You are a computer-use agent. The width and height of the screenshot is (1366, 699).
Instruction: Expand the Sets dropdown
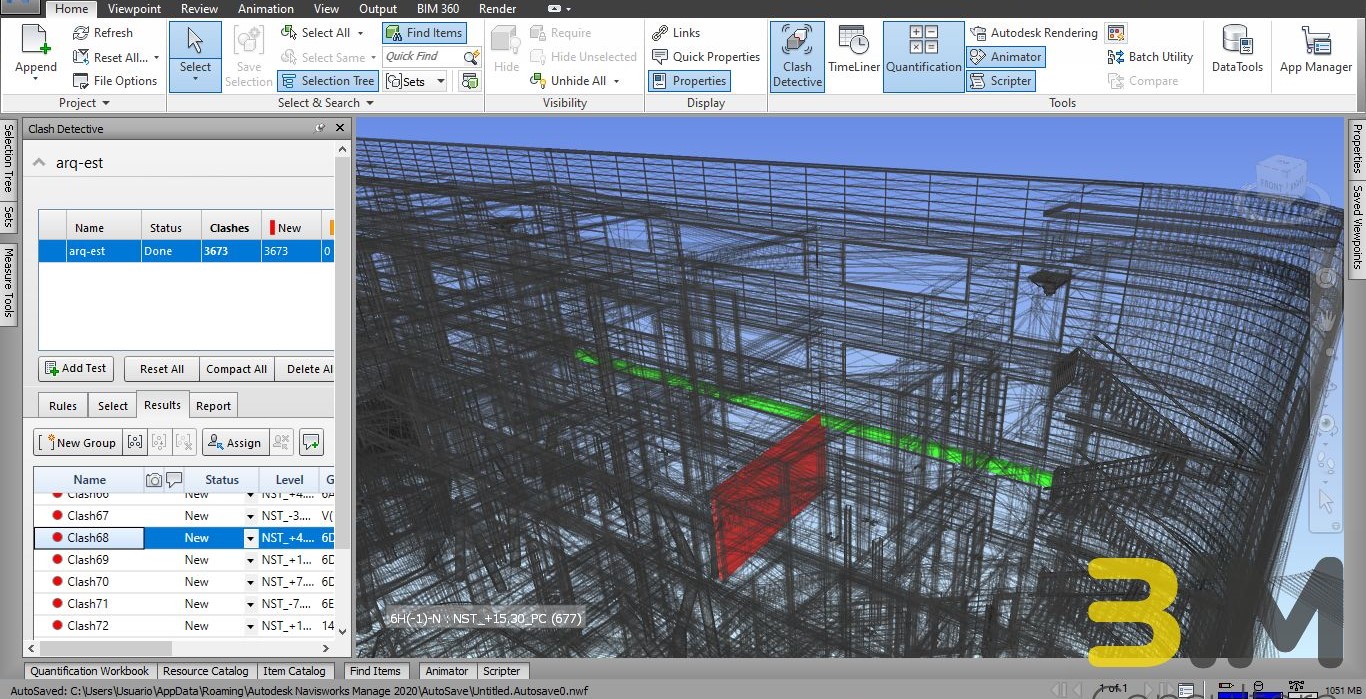tap(441, 82)
